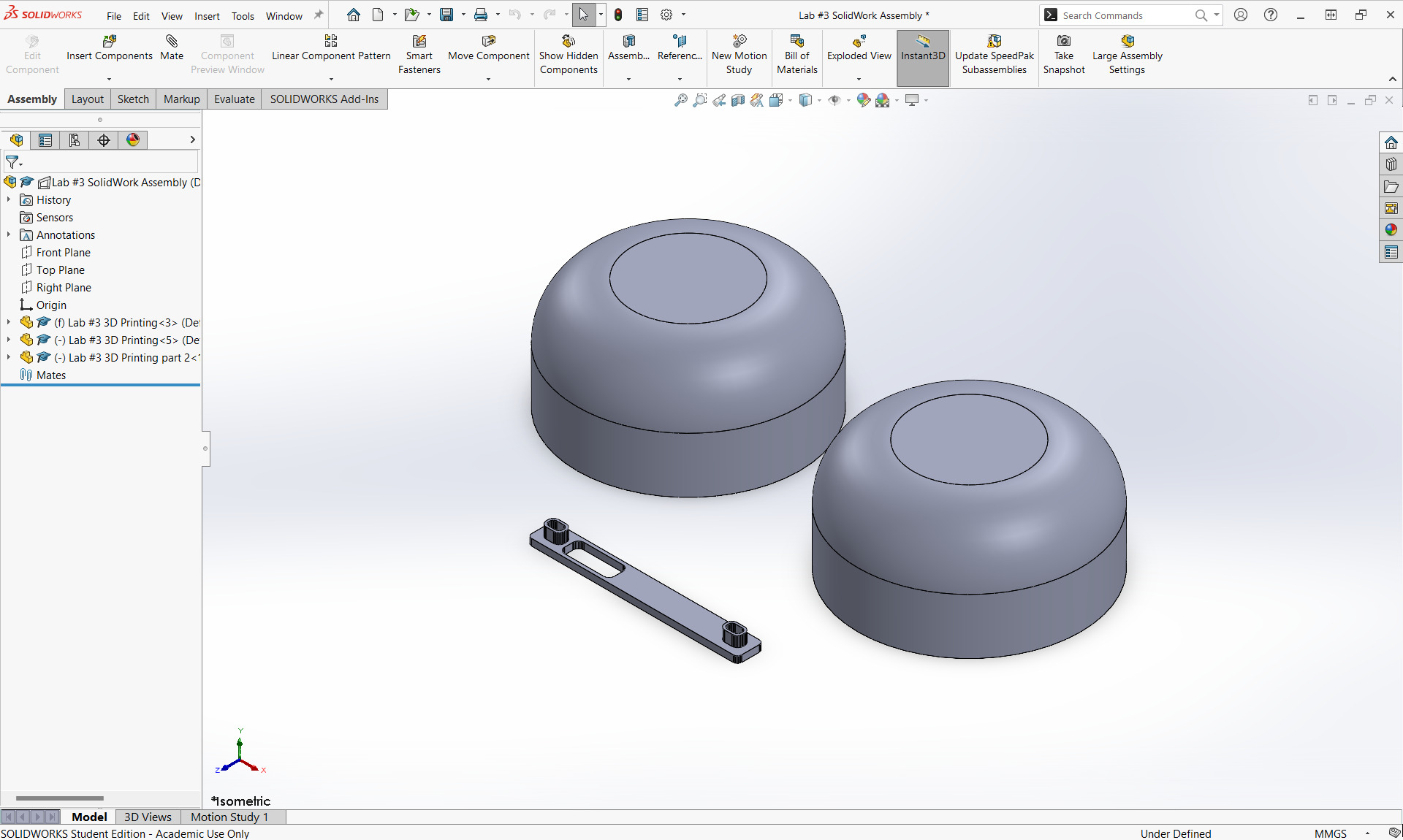The width and height of the screenshot is (1403, 840).
Task: Open the Tools menu
Action: point(243,16)
